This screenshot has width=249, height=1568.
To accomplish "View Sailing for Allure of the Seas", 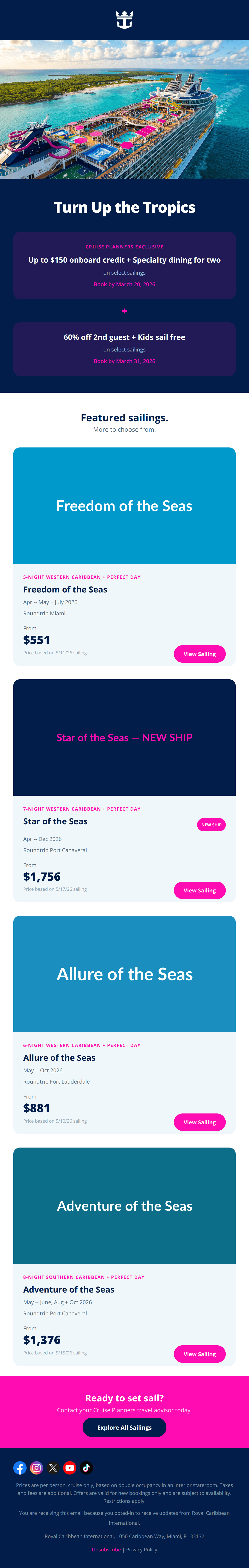I will point(199,1122).
